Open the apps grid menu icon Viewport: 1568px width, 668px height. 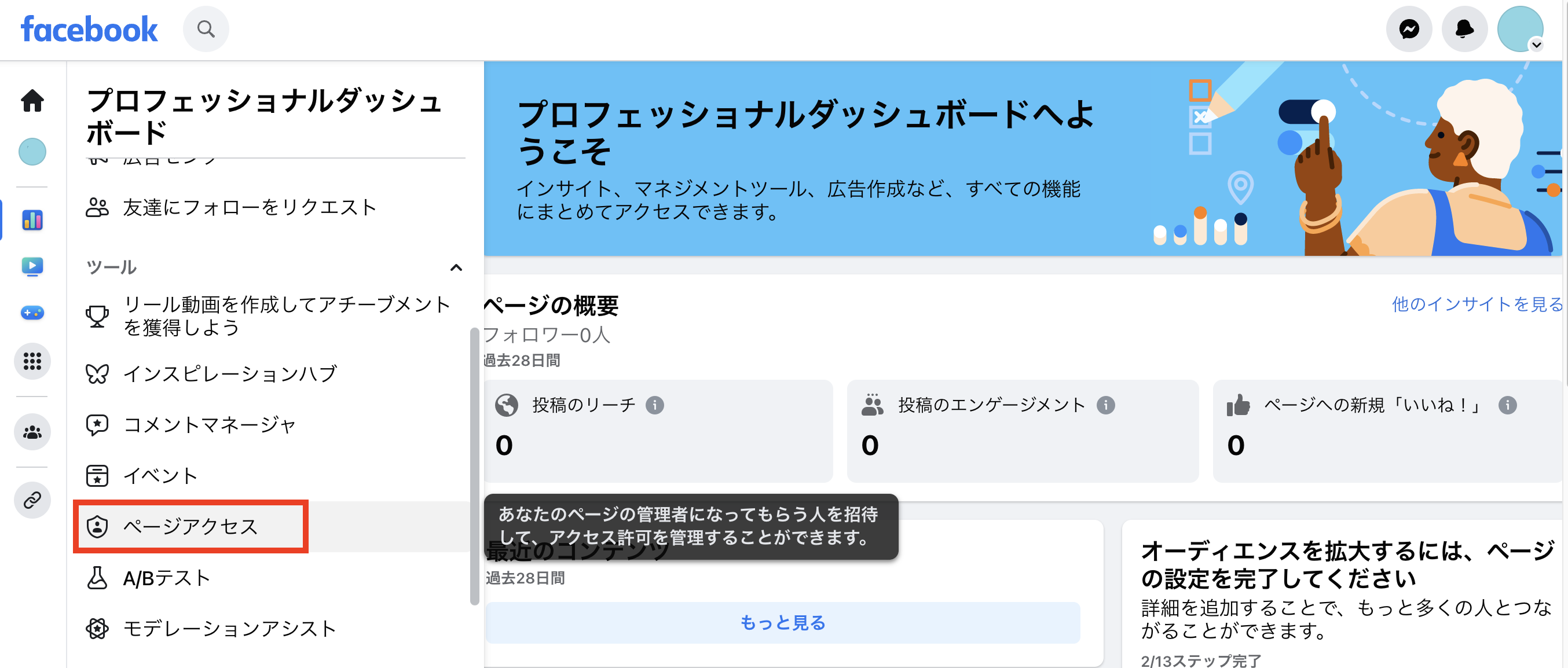(32, 361)
